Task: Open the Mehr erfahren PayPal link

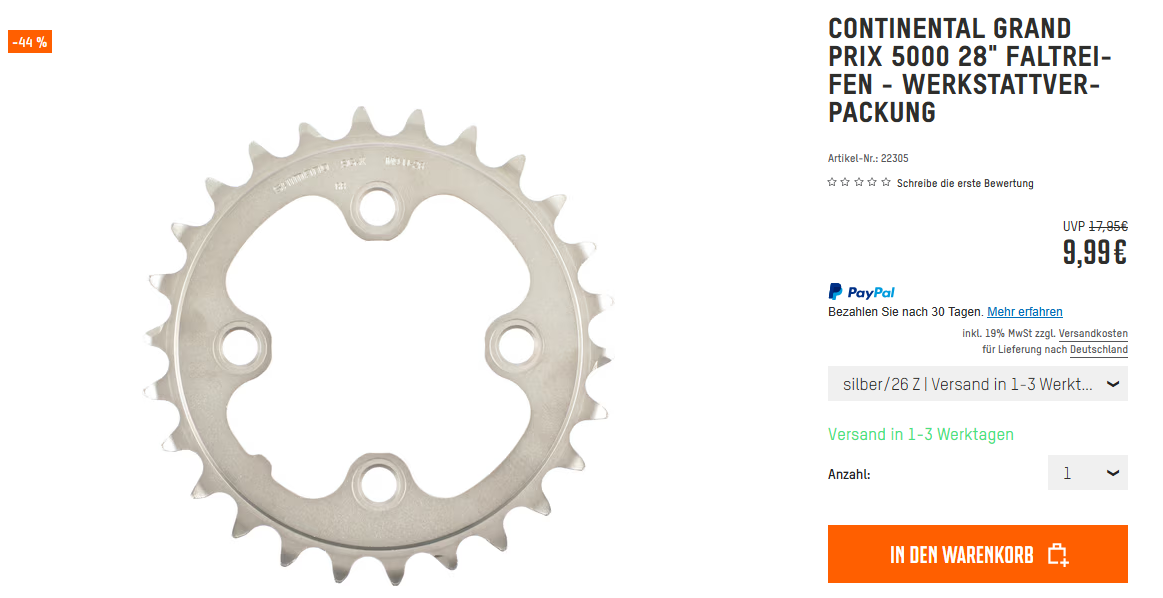Action: [1025, 312]
